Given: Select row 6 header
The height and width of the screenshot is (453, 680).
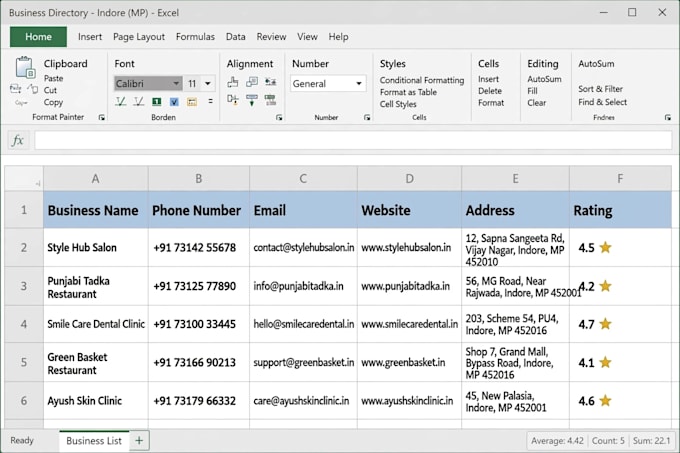Looking at the screenshot, I should click(24, 401).
